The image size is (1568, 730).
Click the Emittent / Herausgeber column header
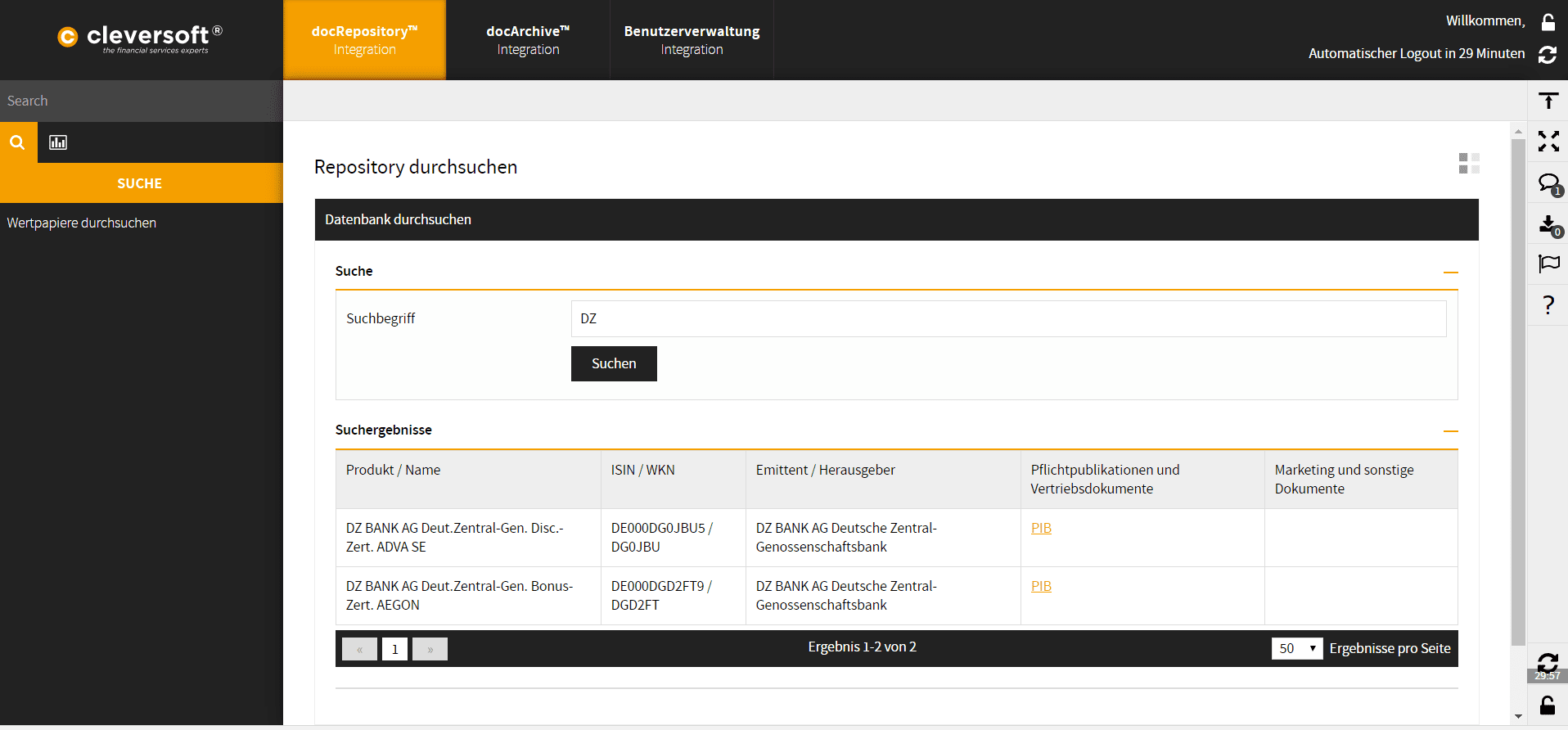pyautogui.click(x=883, y=480)
